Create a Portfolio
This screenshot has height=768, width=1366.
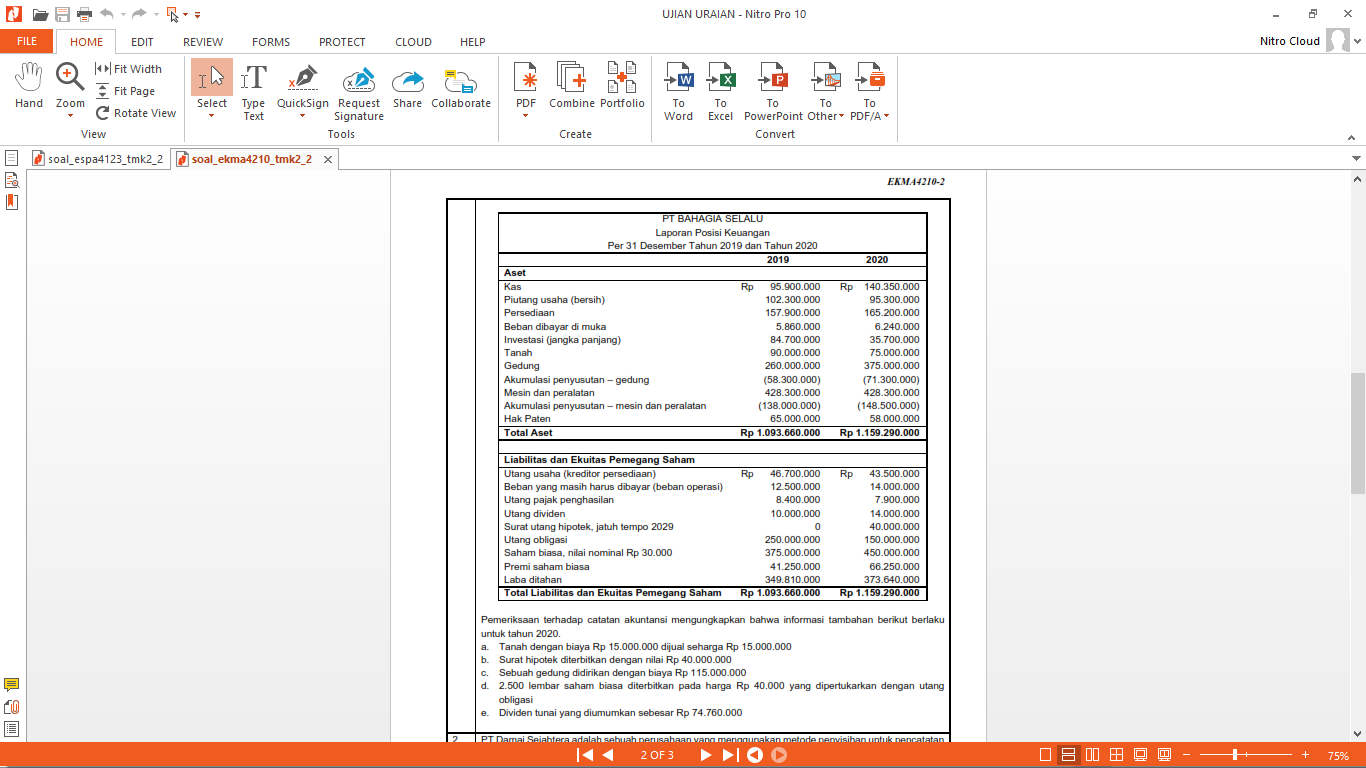pyautogui.click(x=622, y=86)
